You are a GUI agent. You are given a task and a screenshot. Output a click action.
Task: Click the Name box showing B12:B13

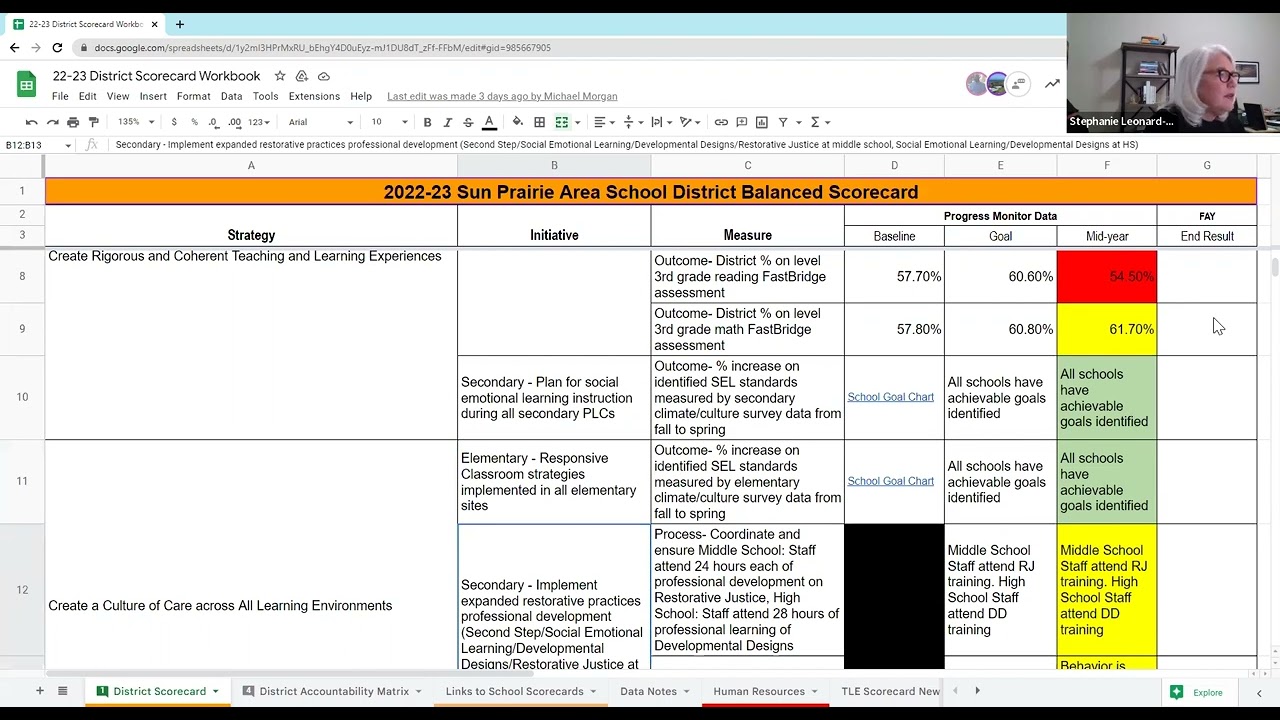pyautogui.click(x=38, y=145)
